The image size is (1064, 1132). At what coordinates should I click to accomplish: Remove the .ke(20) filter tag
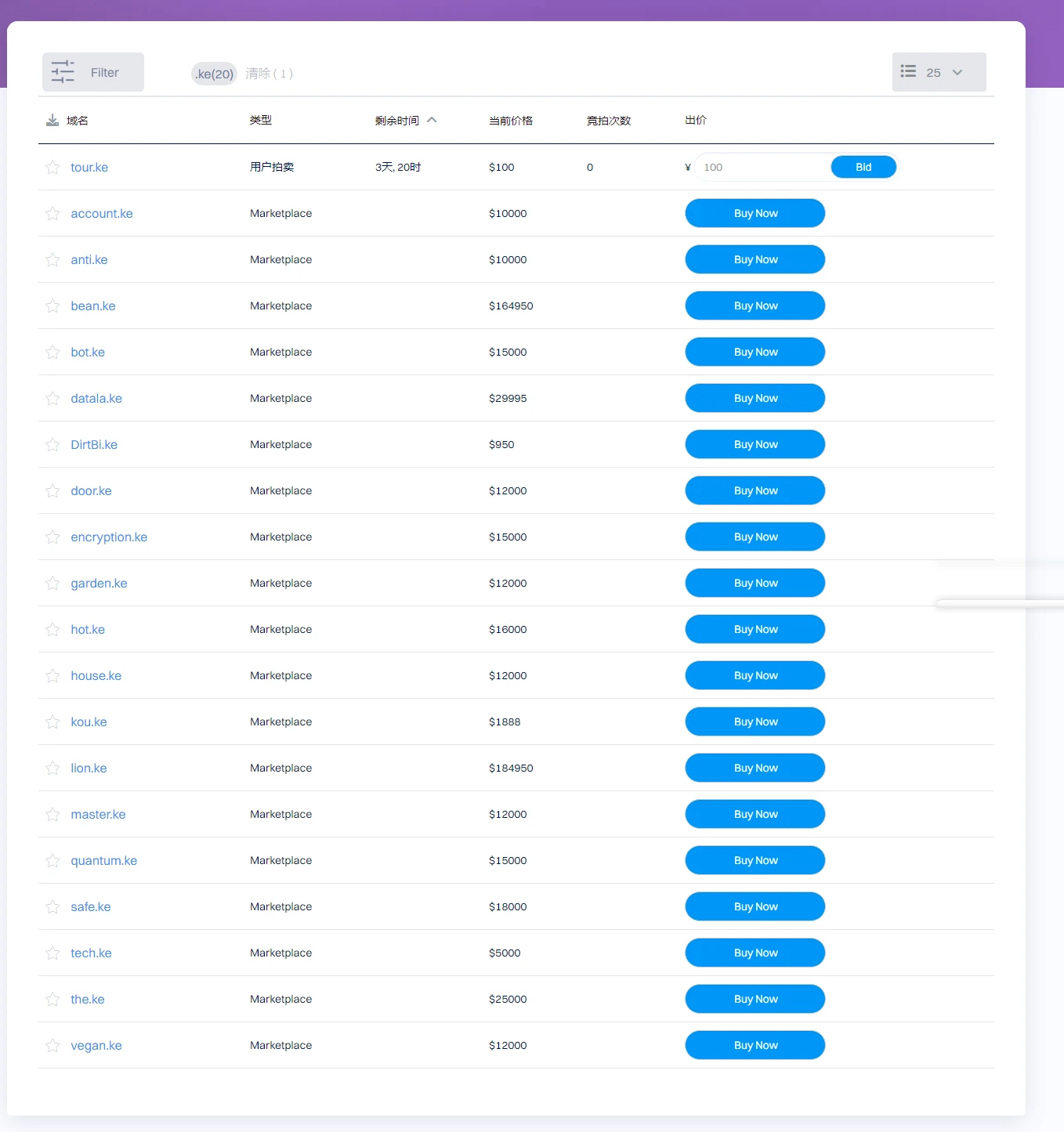coord(214,74)
